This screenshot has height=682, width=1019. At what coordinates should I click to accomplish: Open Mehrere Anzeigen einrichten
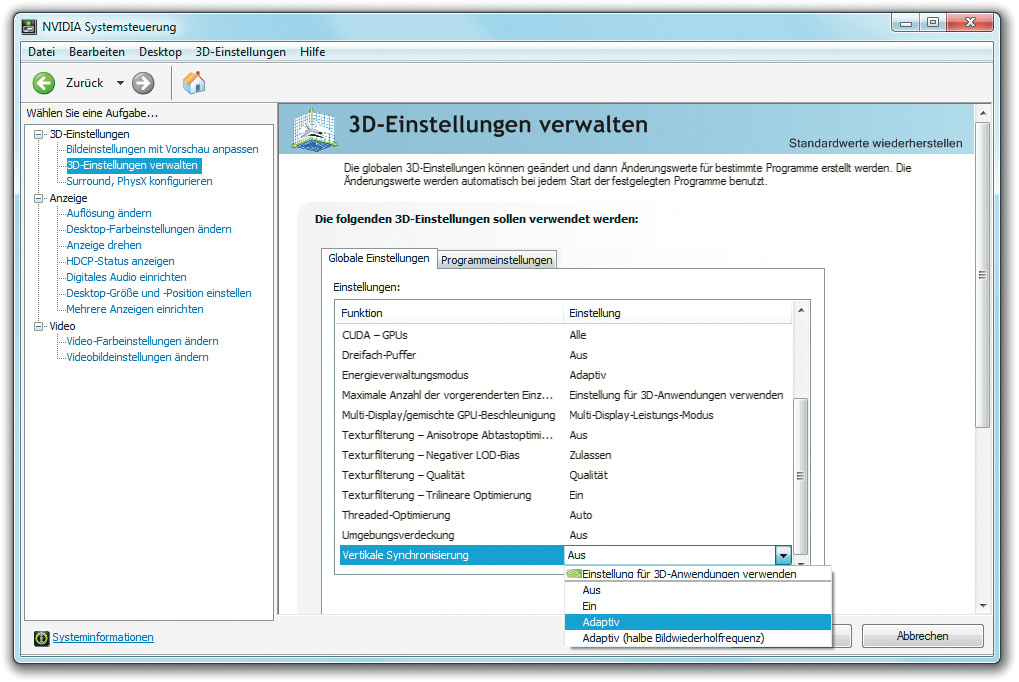pos(135,309)
